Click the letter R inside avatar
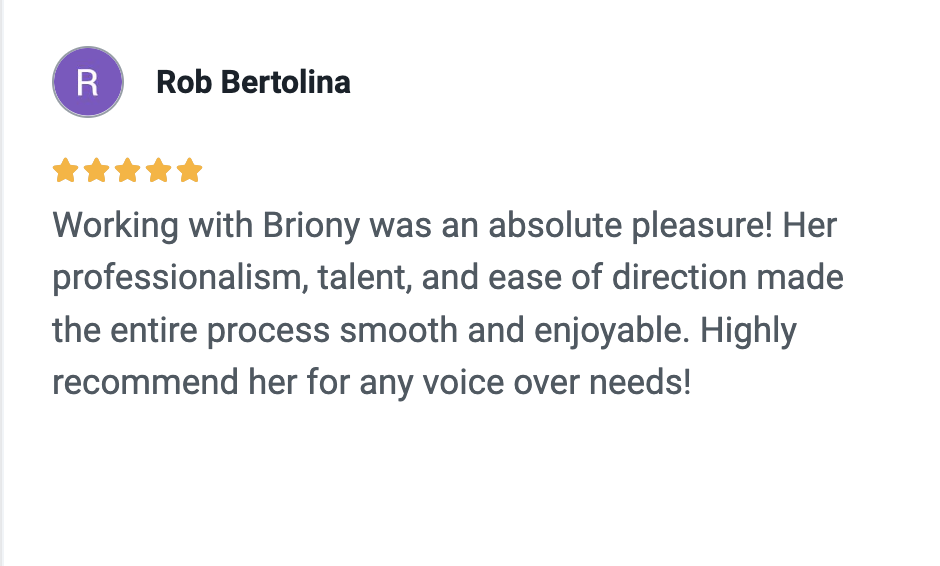The image size is (940, 566). [88, 83]
